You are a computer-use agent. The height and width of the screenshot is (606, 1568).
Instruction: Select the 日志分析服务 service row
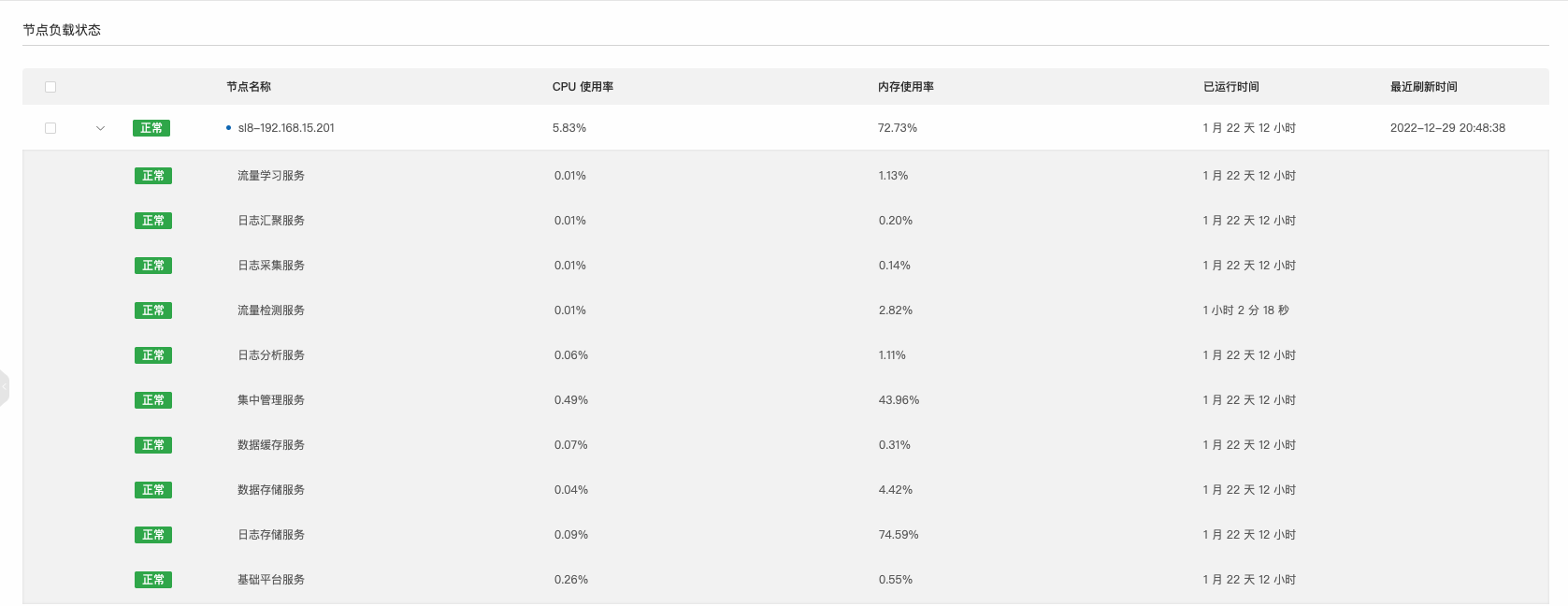point(271,355)
